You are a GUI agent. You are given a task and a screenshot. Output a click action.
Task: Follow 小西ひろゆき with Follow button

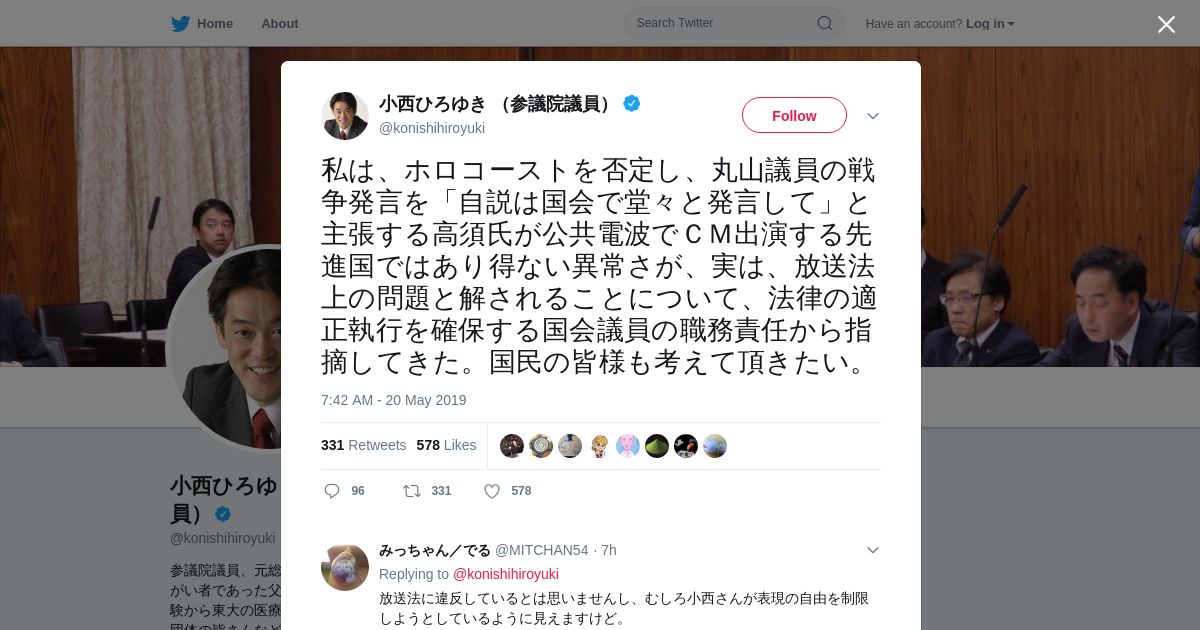coord(794,115)
